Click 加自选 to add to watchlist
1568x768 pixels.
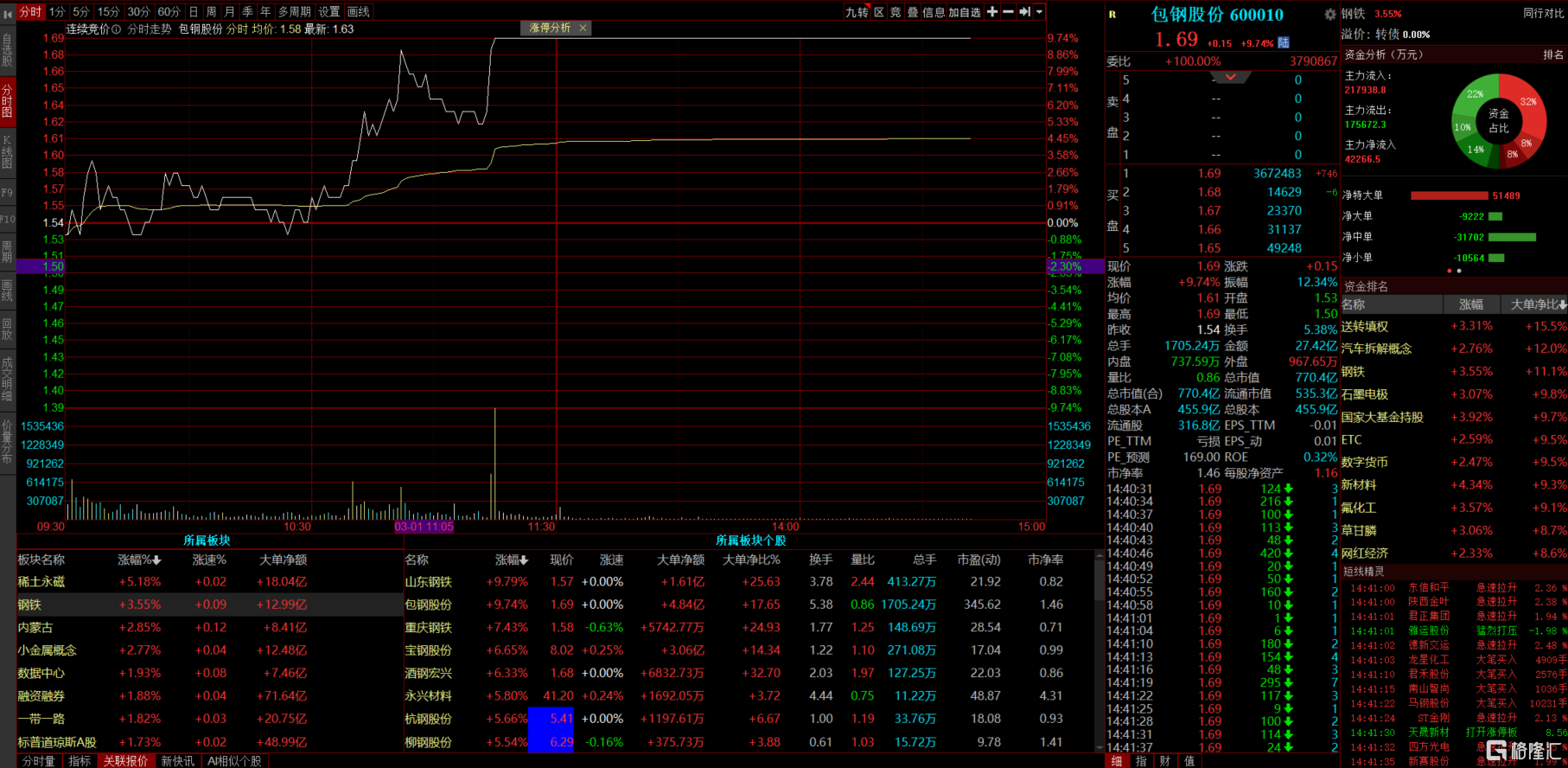point(965,12)
